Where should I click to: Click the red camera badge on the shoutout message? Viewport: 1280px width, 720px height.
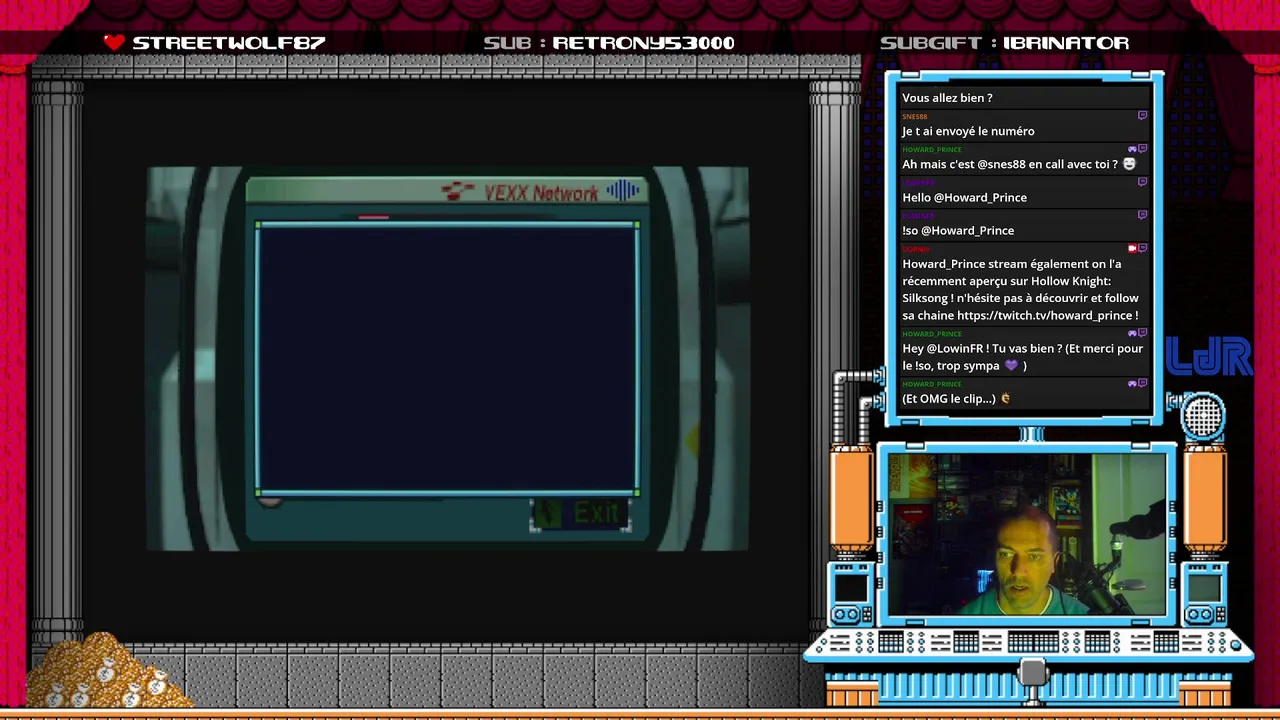[x=1132, y=248]
